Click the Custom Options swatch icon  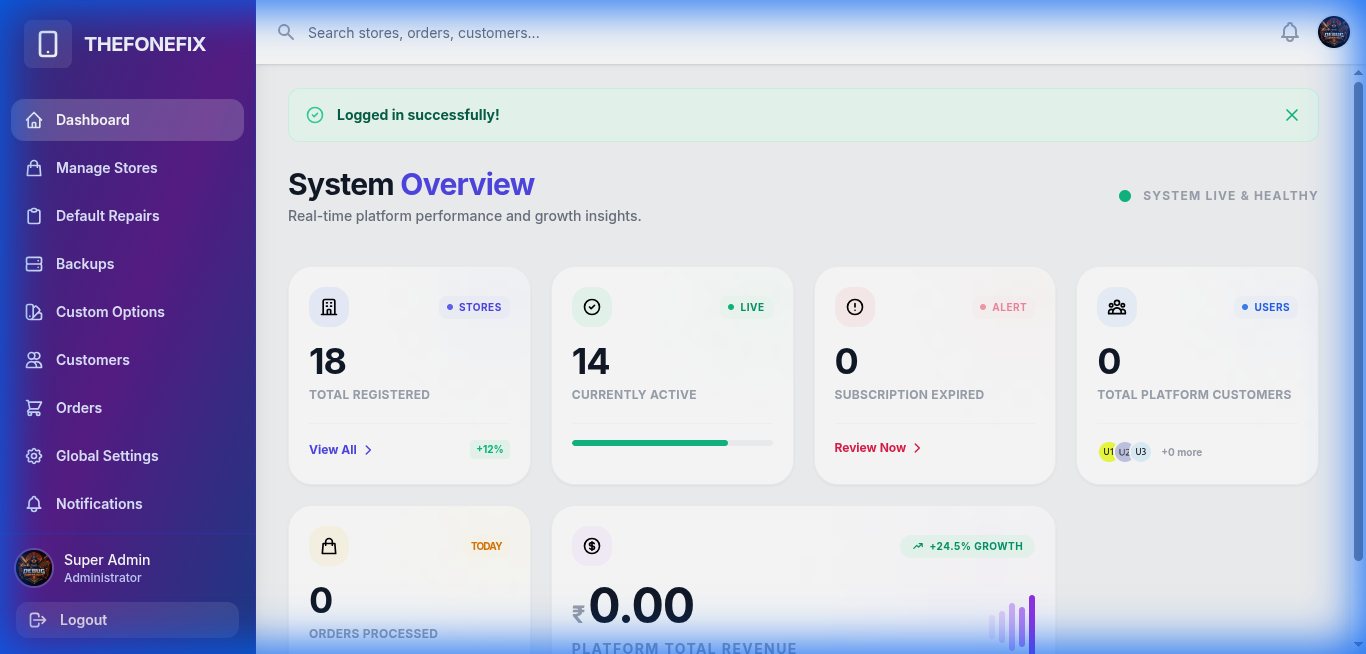34,312
